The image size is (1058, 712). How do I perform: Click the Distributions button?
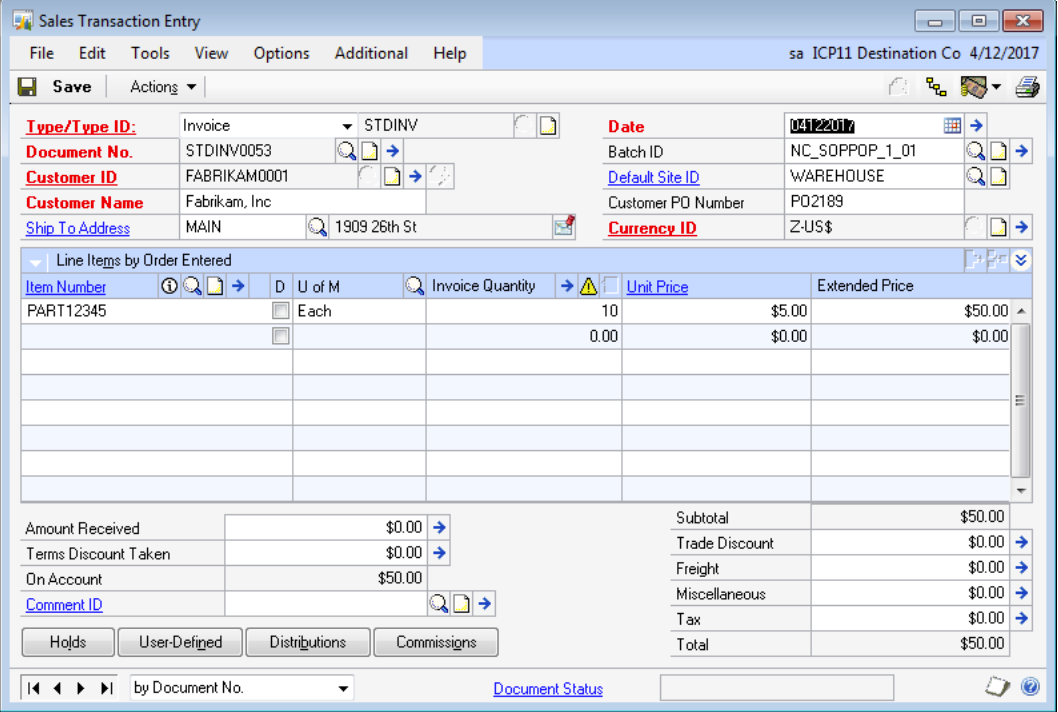click(x=308, y=642)
